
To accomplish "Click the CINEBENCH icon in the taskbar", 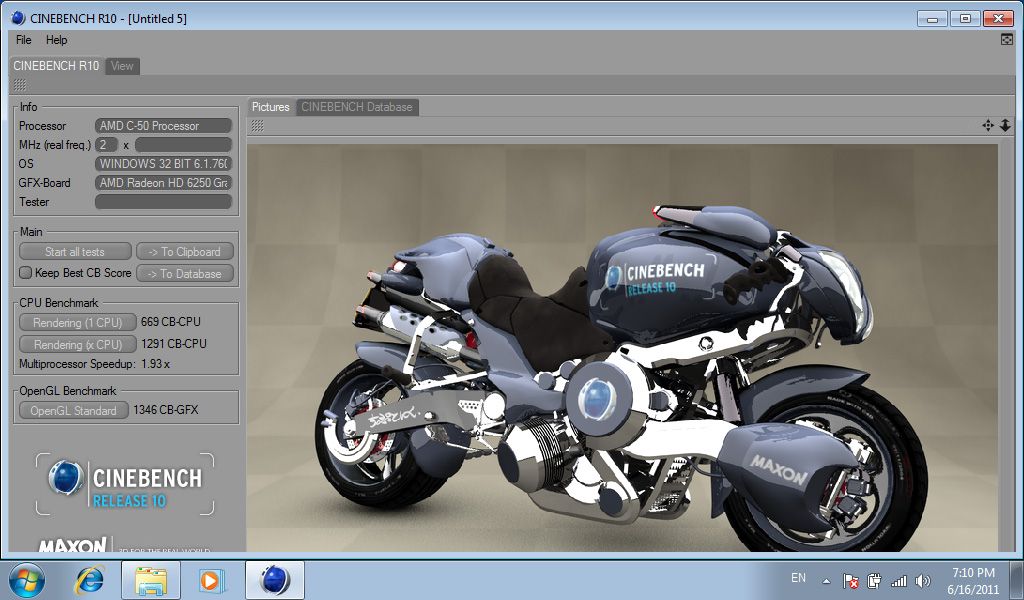I will tap(274, 579).
